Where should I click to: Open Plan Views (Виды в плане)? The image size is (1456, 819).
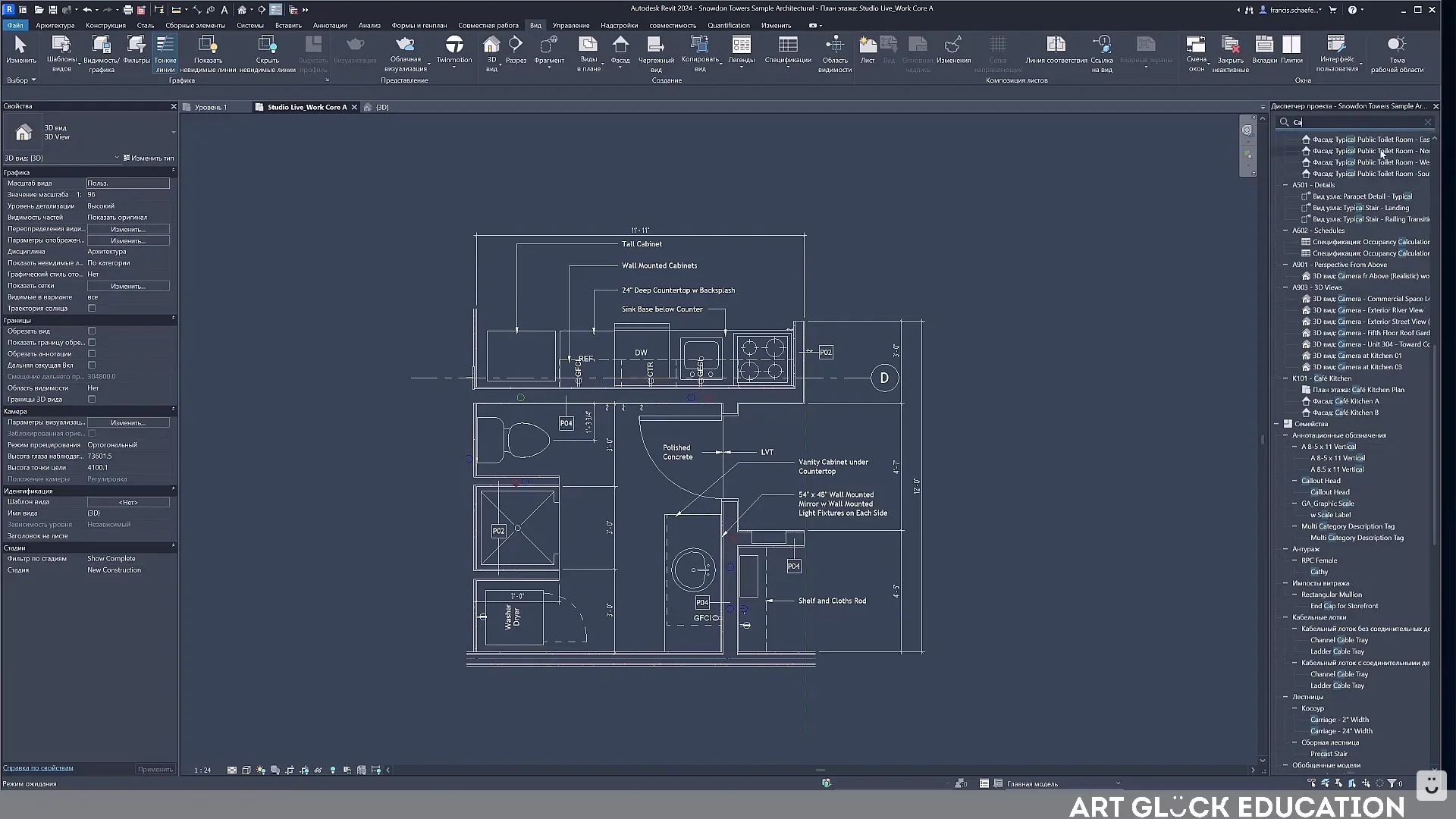[588, 53]
